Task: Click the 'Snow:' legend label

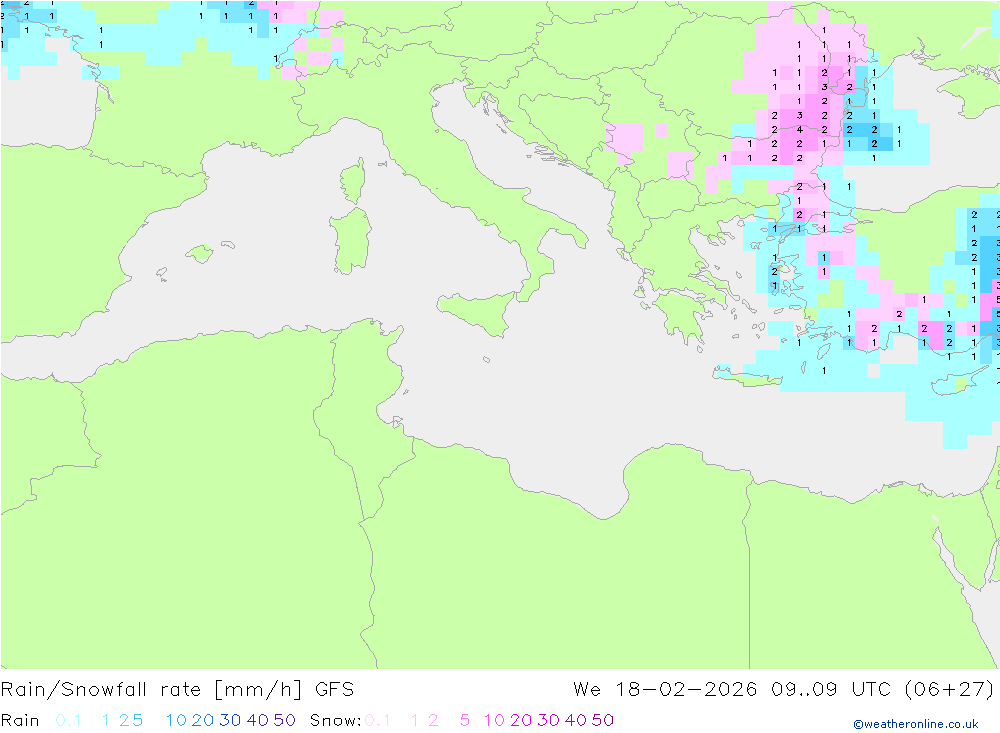Action: 335,720
